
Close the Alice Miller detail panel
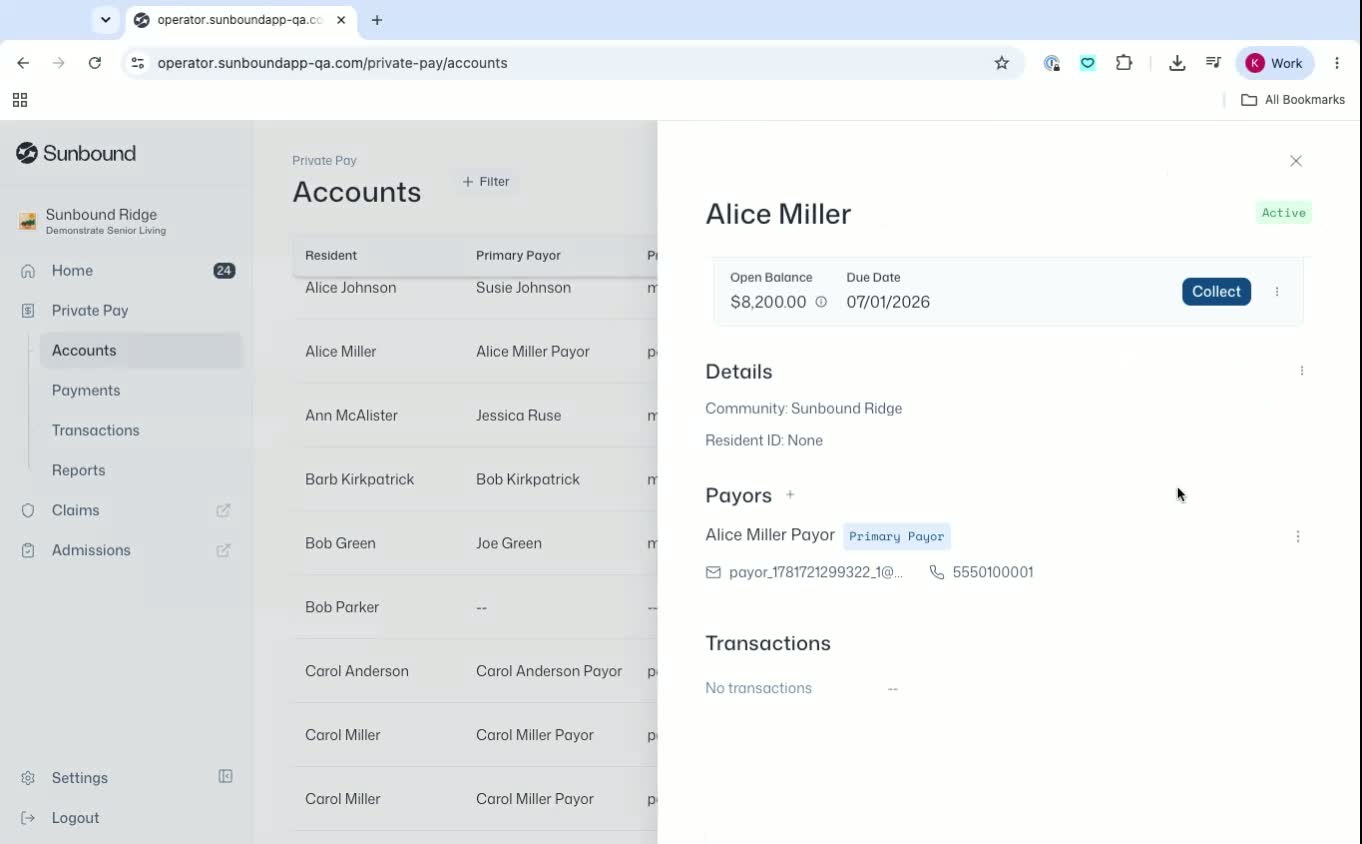(1296, 161)
